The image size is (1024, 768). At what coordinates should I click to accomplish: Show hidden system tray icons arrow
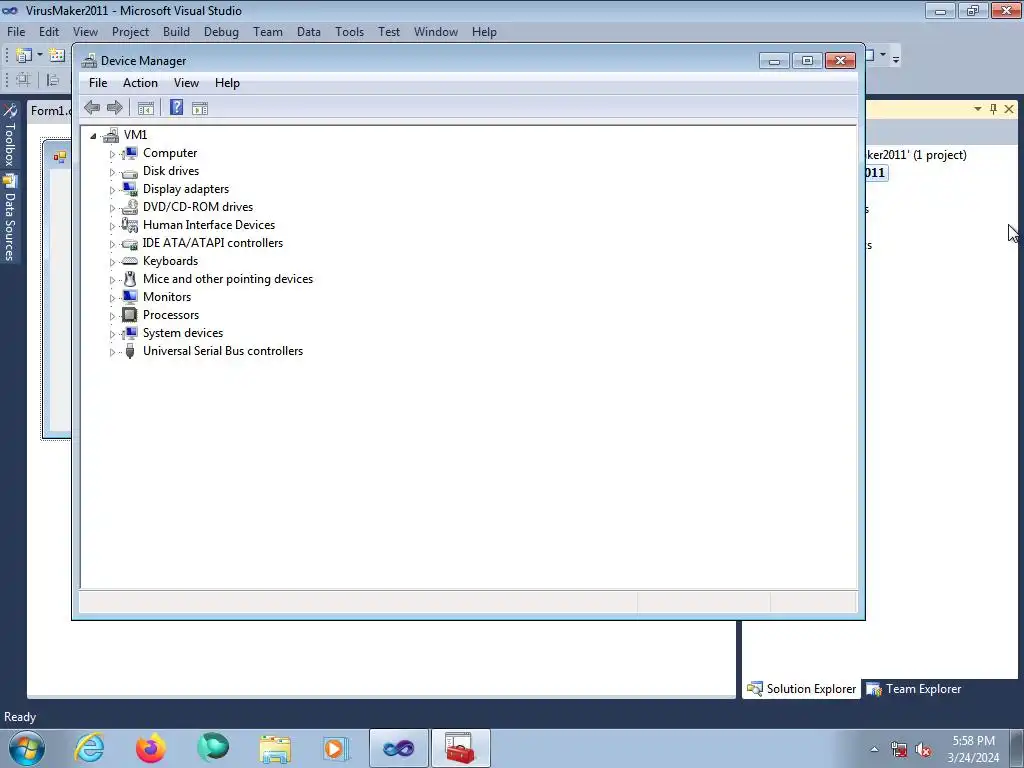point(874,750)
